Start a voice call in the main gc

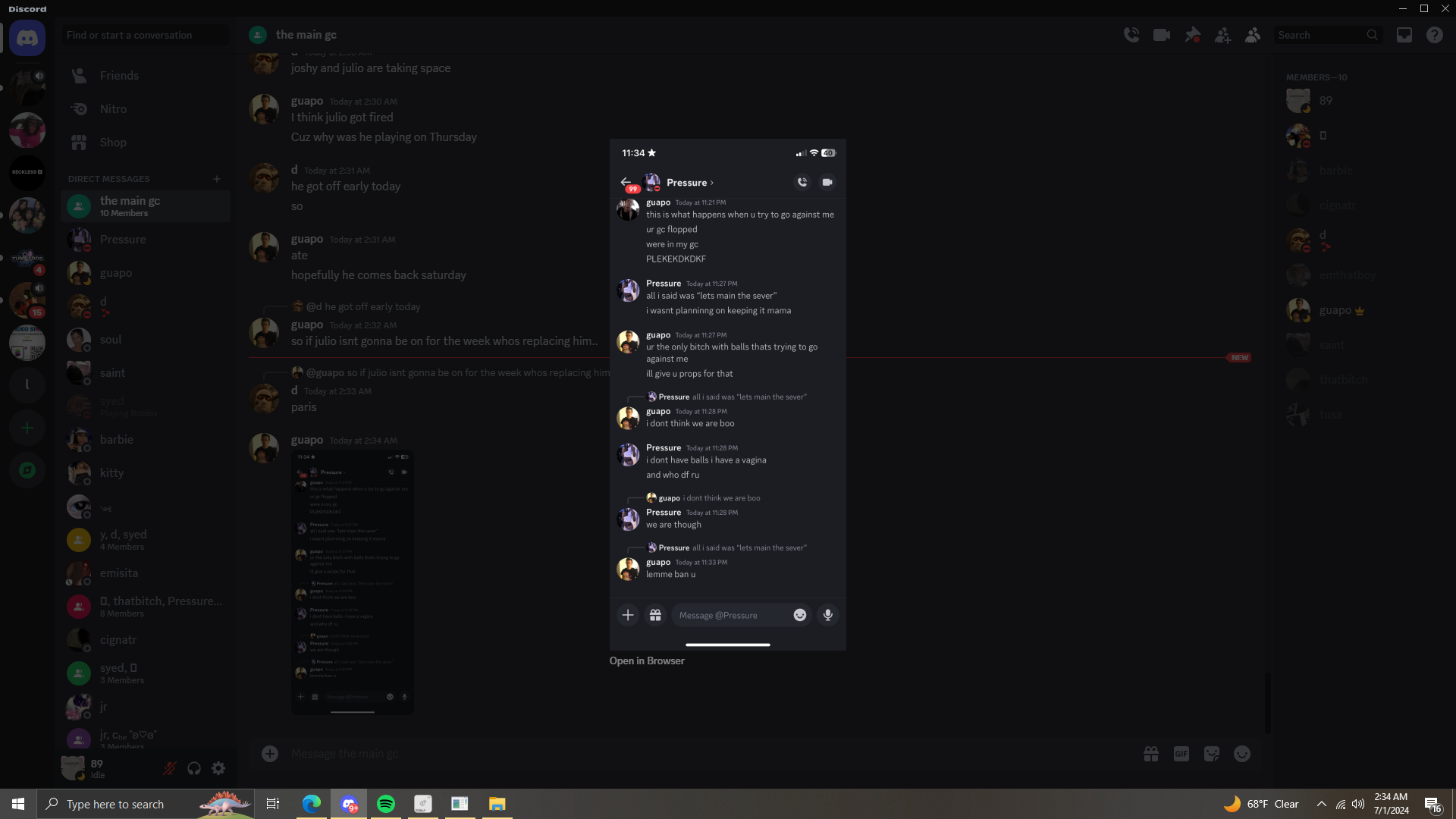coord(1131,35)
